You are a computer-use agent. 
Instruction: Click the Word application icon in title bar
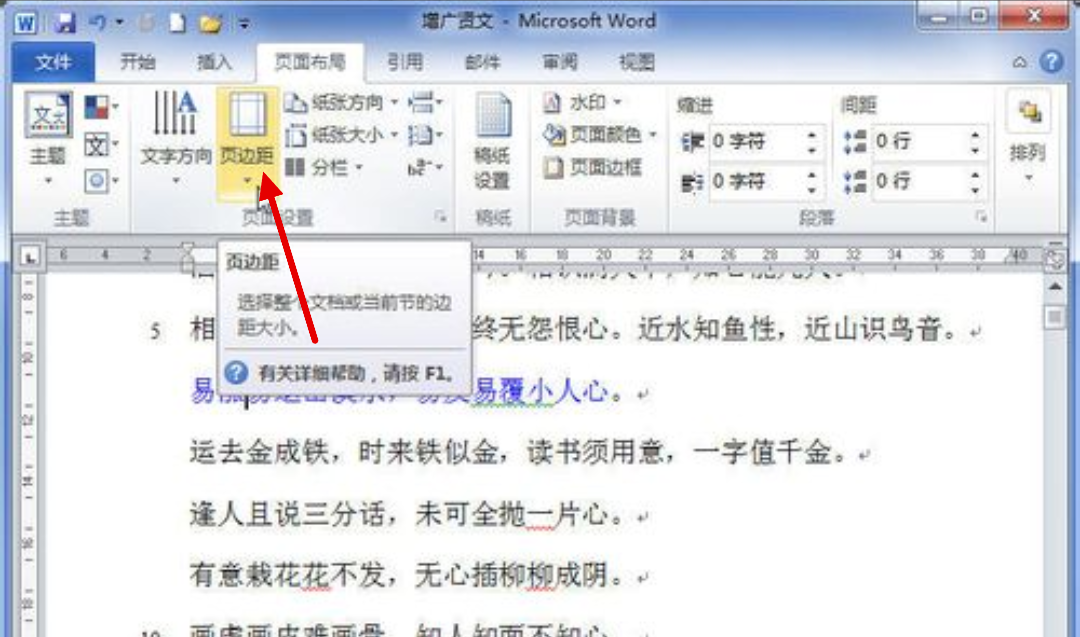click(25, 23)
